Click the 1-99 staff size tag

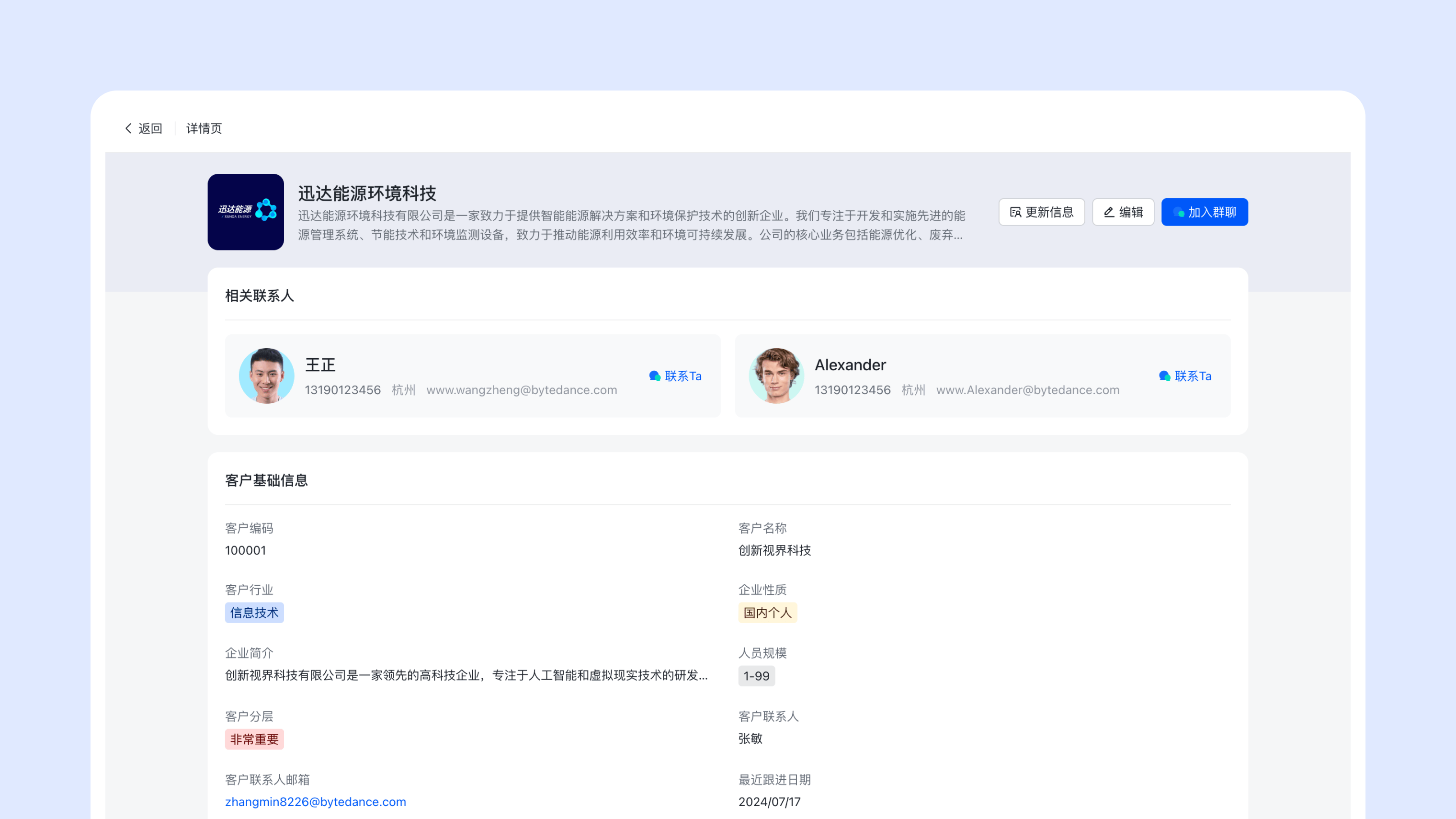756,676
